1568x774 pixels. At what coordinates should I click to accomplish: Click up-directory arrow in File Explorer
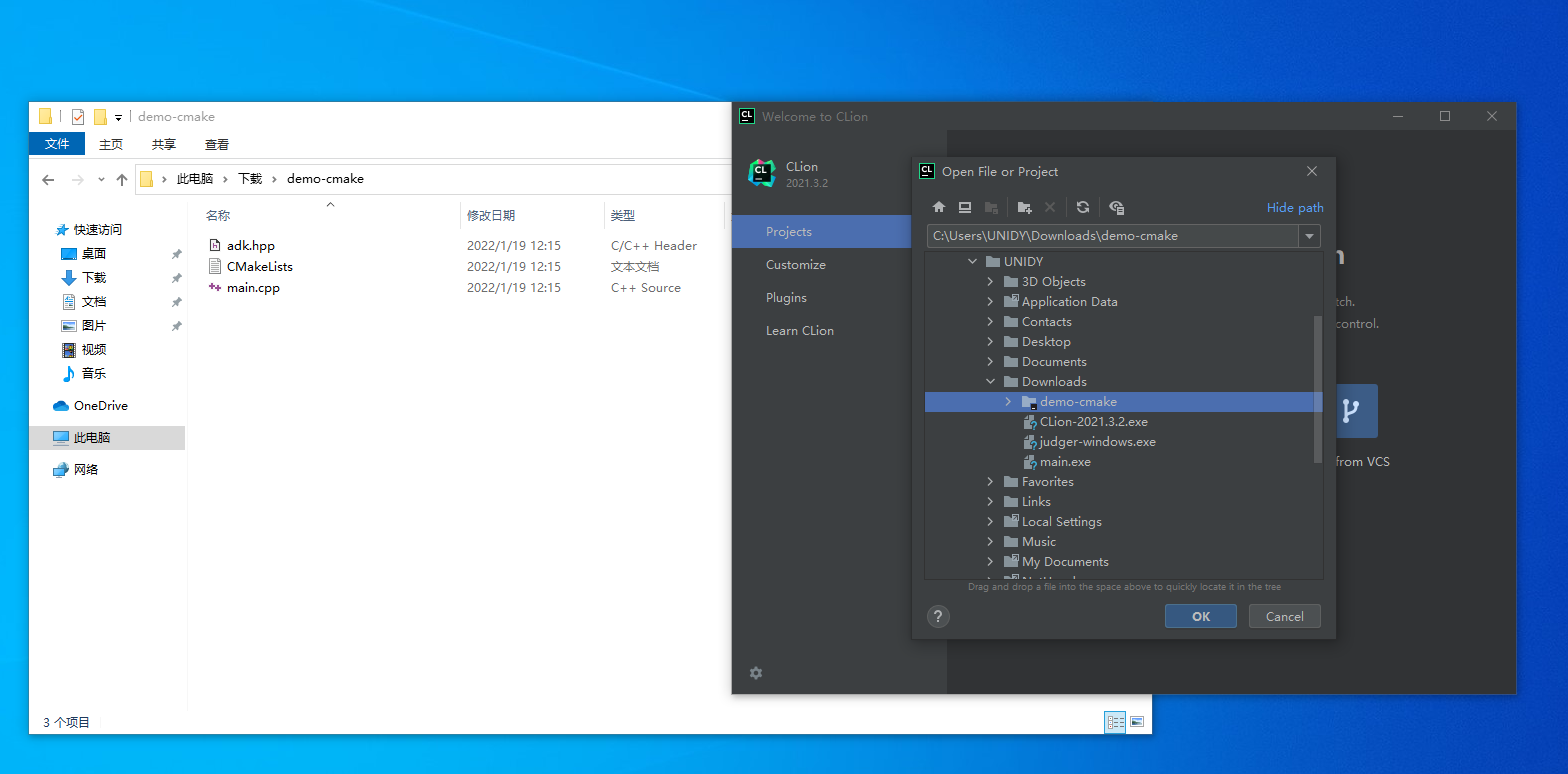122,180
